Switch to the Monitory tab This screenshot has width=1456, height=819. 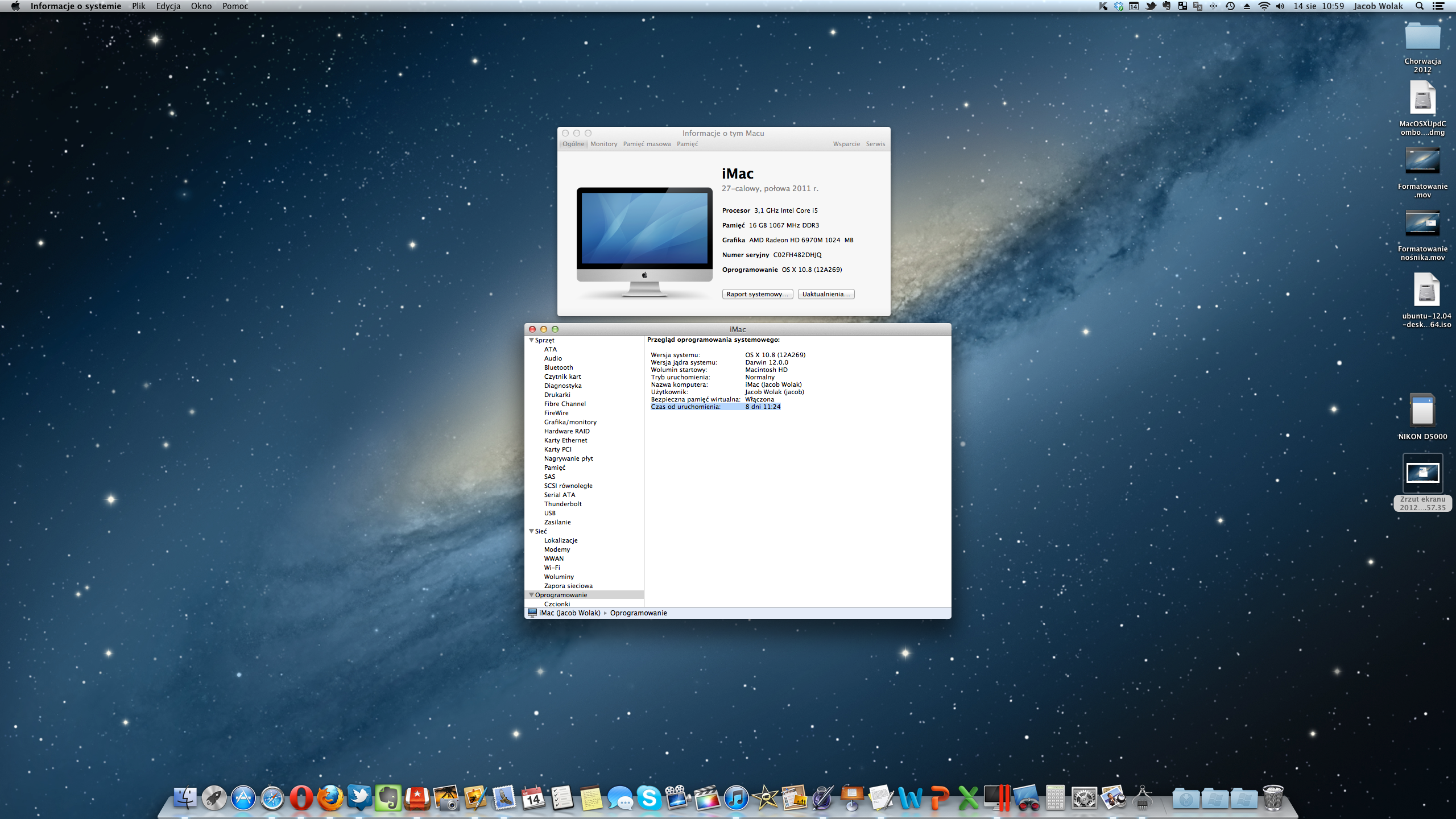coord(603,144)
